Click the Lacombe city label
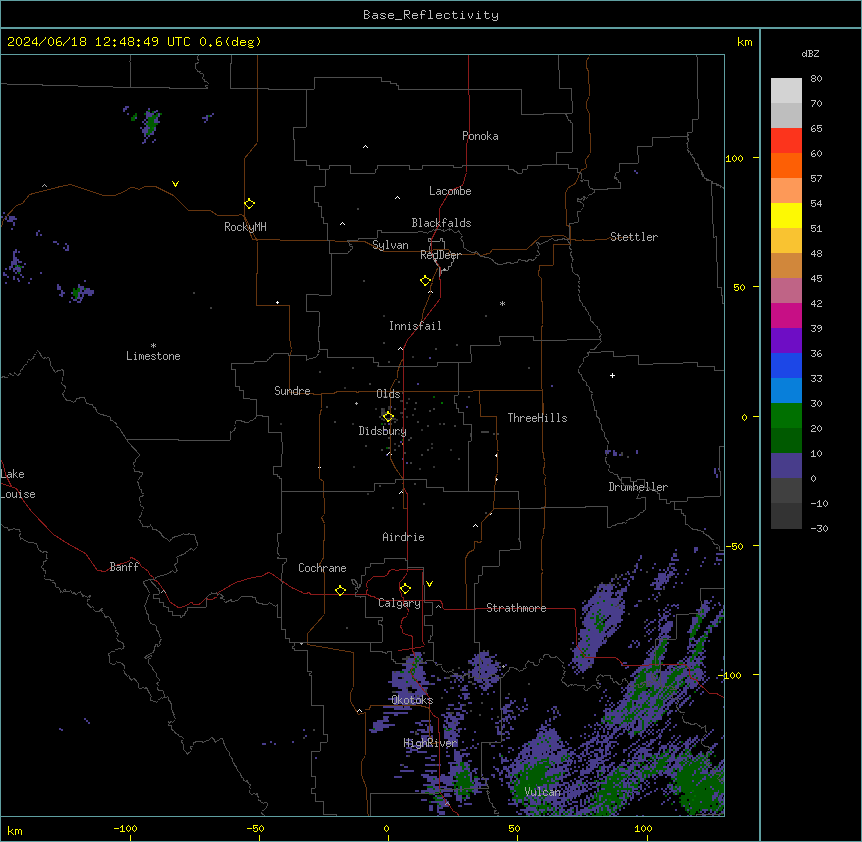Viewport: 862px width, 842px height. [450, 191]
